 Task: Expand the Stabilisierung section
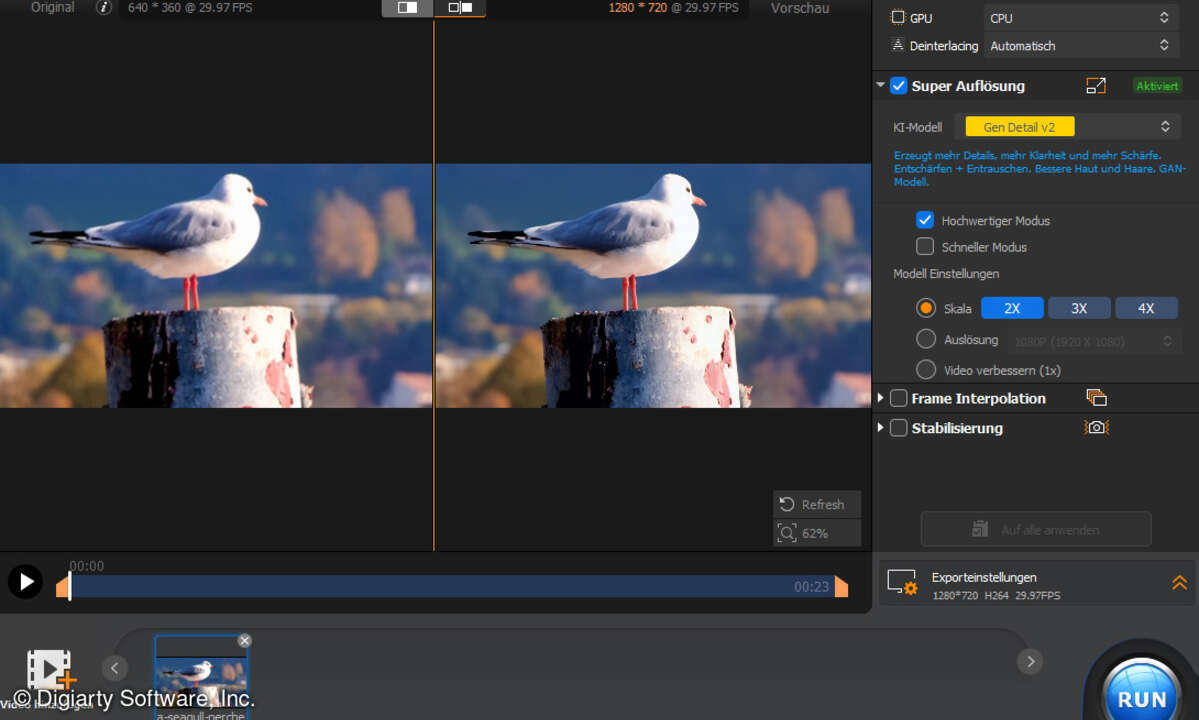click(880, 427)
